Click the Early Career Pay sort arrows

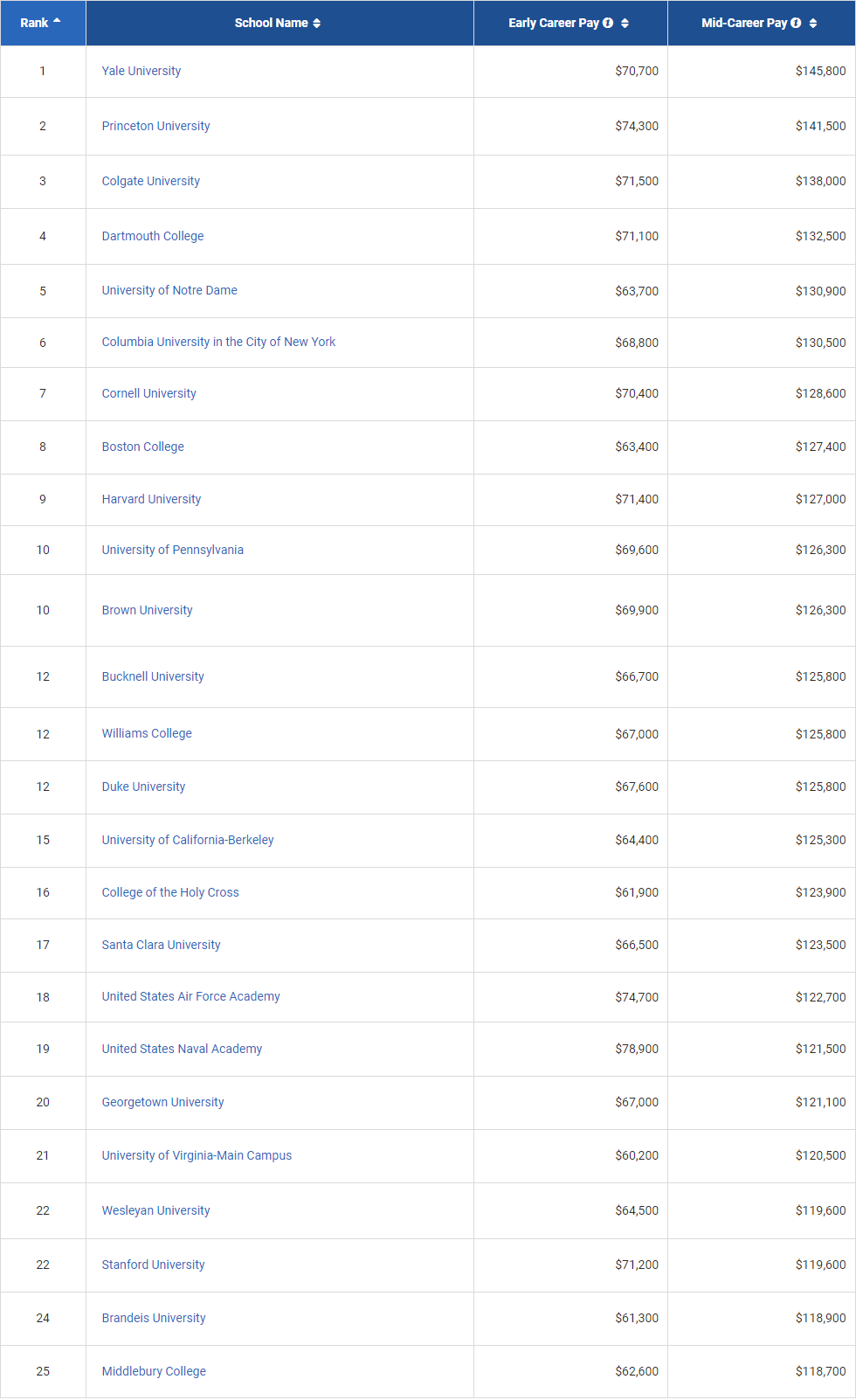(625, 24)
